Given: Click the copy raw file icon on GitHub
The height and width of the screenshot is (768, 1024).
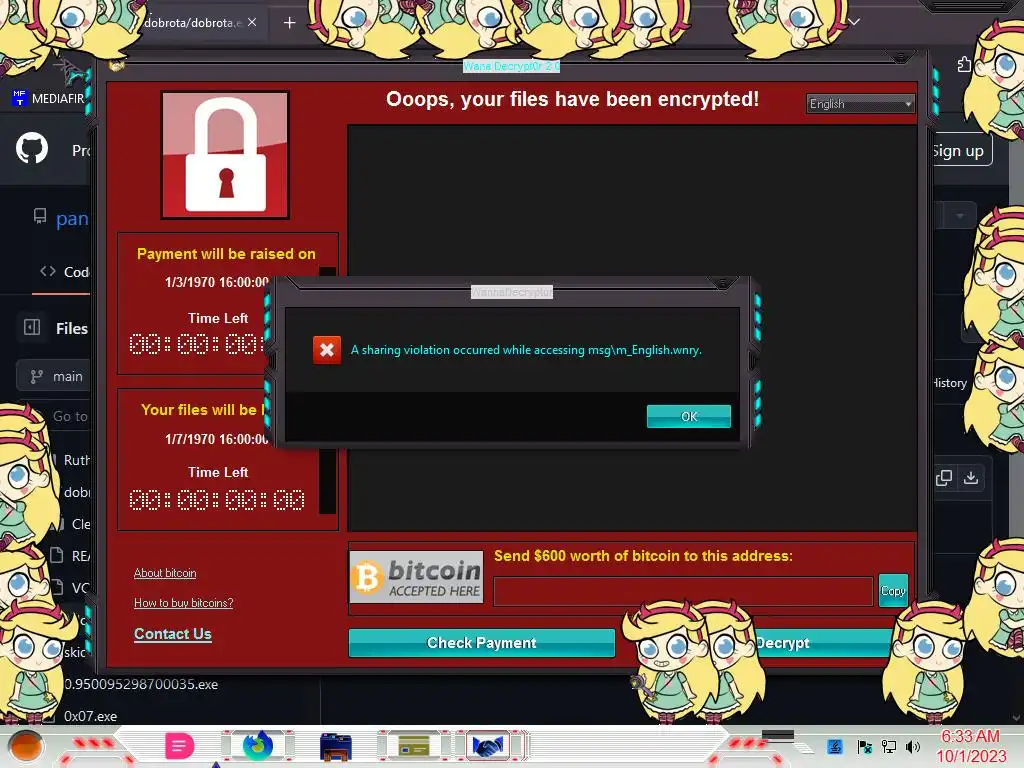Looking at the screenshot, I should [x=943, y=478].
